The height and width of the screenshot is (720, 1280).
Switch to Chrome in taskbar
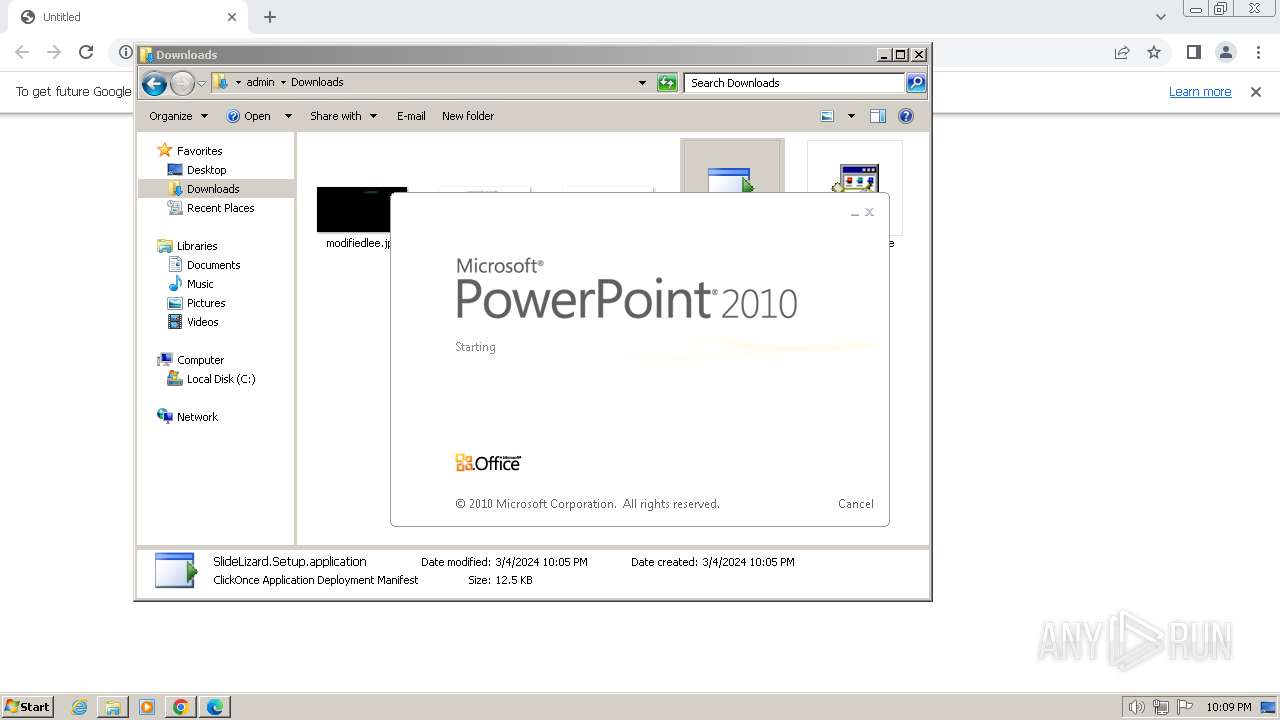tap(181, 707)
